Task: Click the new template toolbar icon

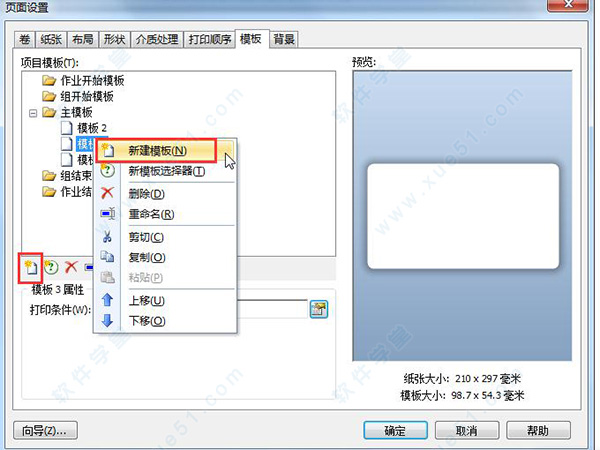Action: (30, 267)
